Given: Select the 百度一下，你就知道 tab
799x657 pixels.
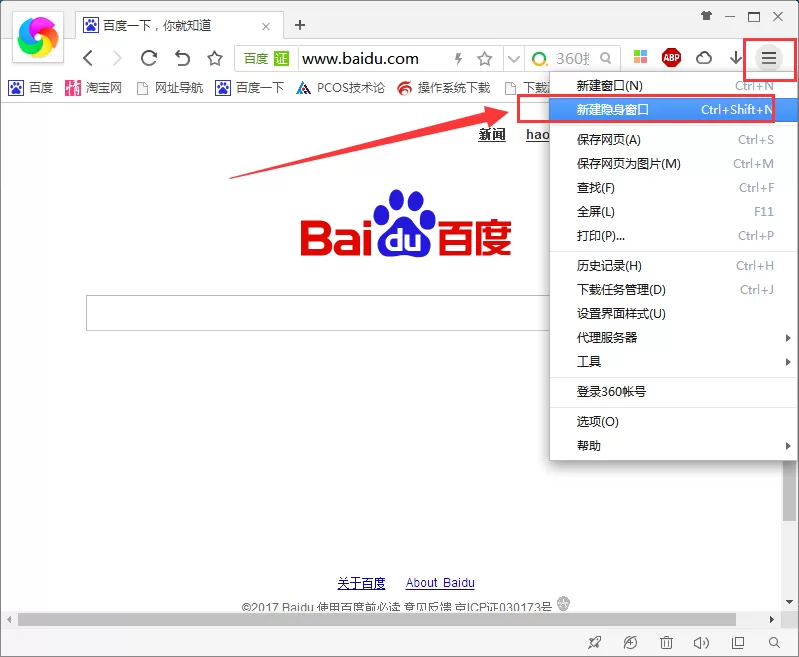Looking at the screenshot, I should coord(180,25).
